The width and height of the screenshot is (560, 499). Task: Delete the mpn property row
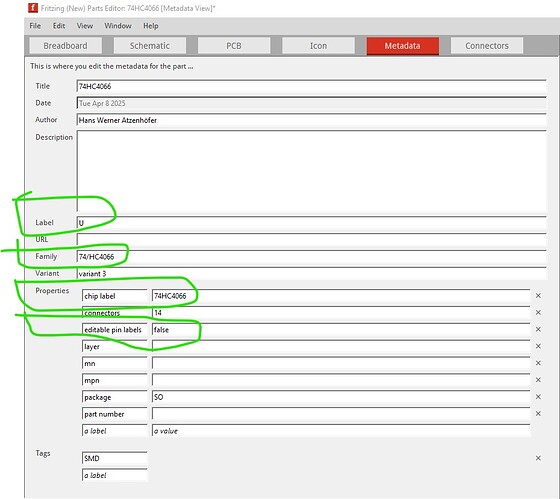(538, 380)
